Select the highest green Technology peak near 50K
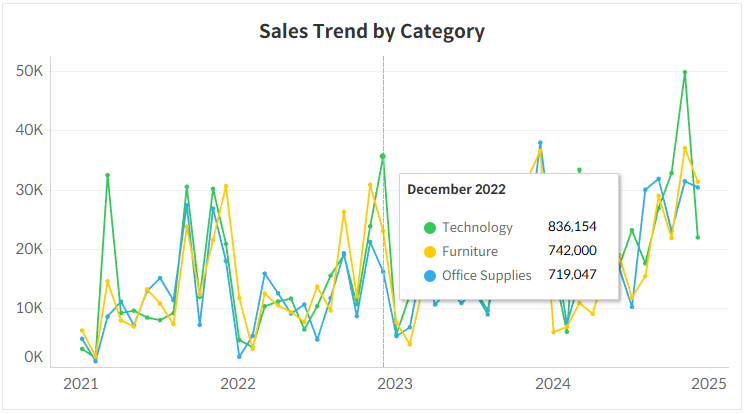 pyautogui.click(x=685, y=73)
